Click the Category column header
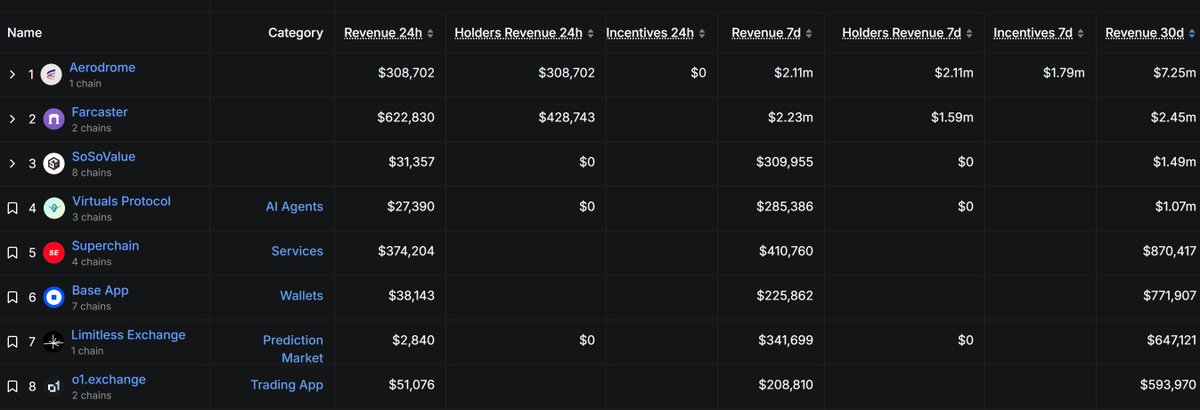The height and width of the screenshot is (410, 1200). click(x=296, y=33)
